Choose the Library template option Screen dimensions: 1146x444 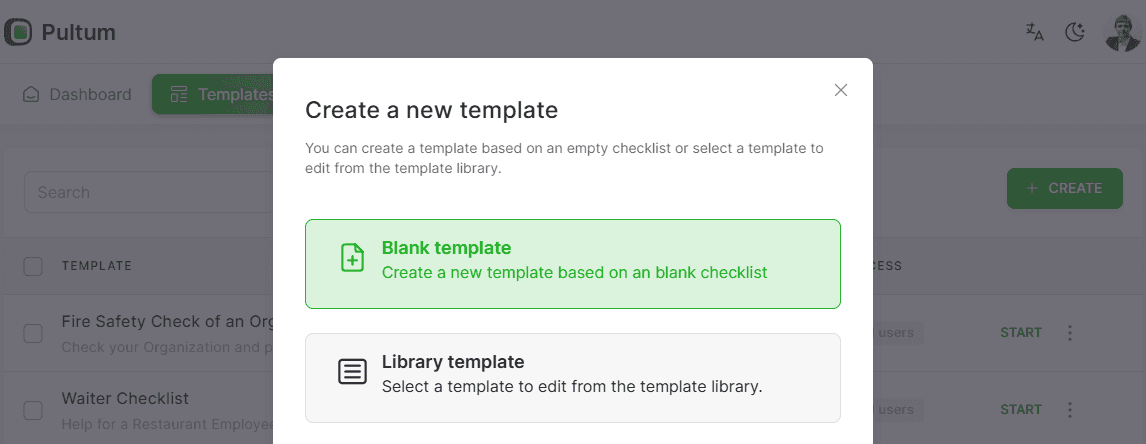click(x=572, y=378)
